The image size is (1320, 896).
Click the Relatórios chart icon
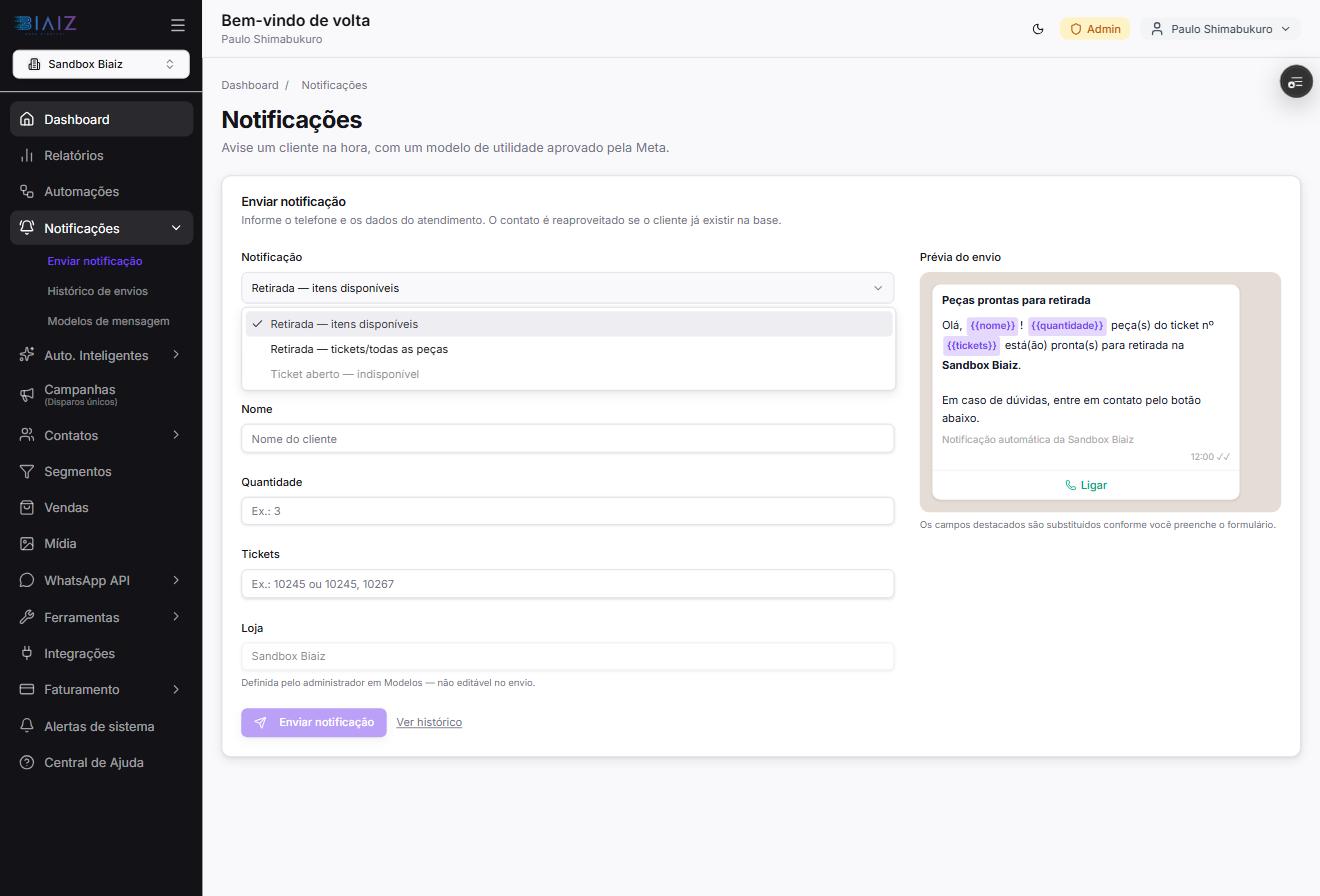tap(27, 155)
